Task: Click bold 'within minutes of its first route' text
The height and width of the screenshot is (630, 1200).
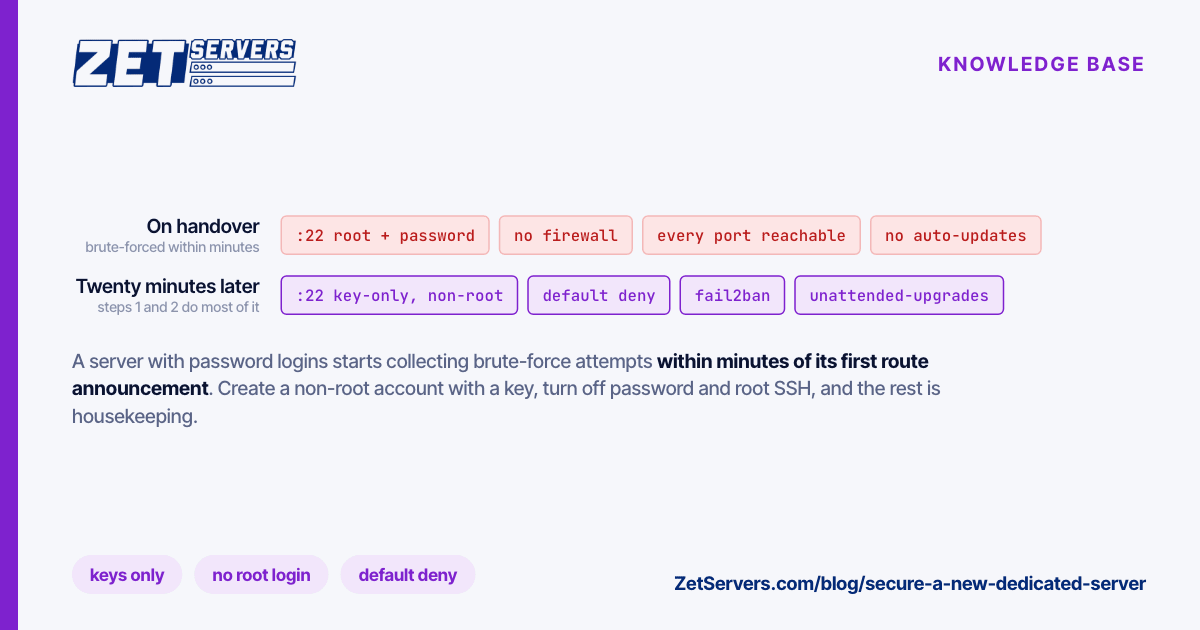Action: [x=793, y=361]
